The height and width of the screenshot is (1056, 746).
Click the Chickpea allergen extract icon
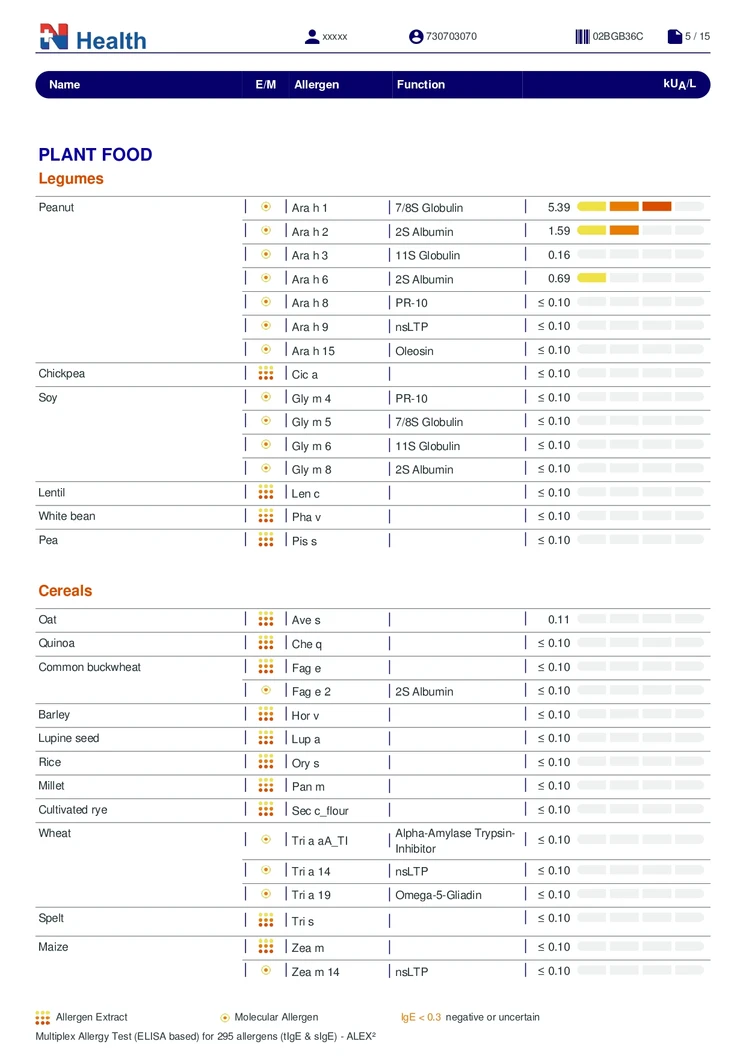(x=266, y=374)
